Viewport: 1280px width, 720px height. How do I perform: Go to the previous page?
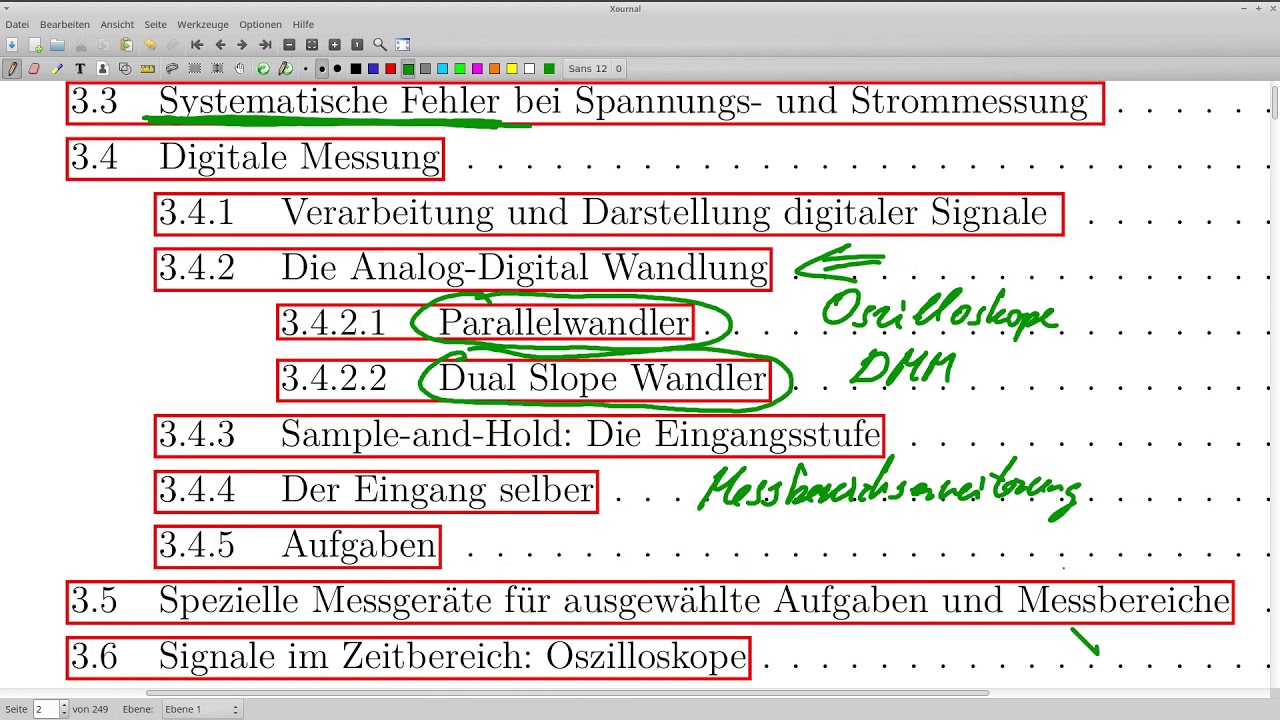[x=220, y=45]
